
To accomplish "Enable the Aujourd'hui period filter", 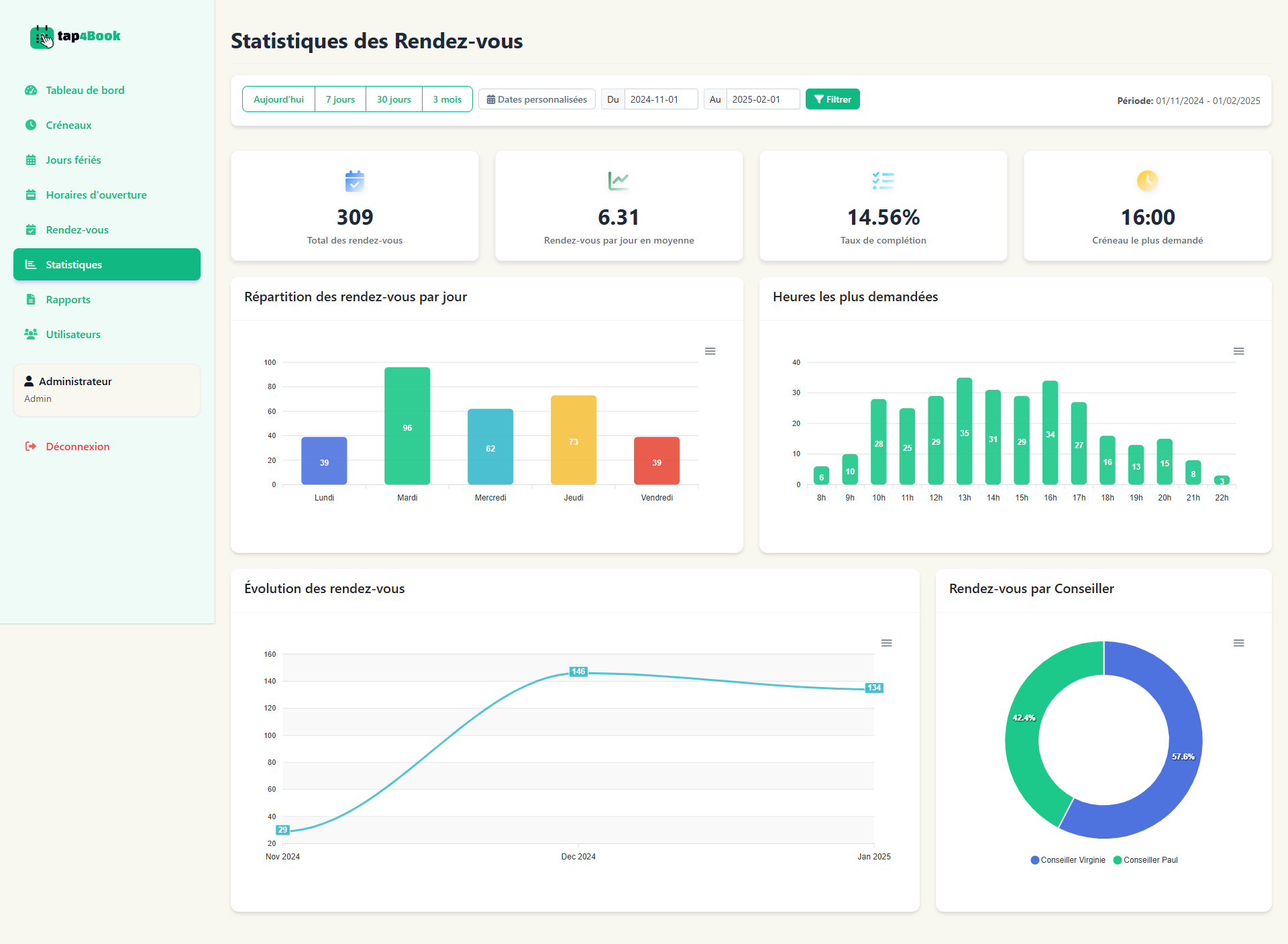I will point(278,99).
